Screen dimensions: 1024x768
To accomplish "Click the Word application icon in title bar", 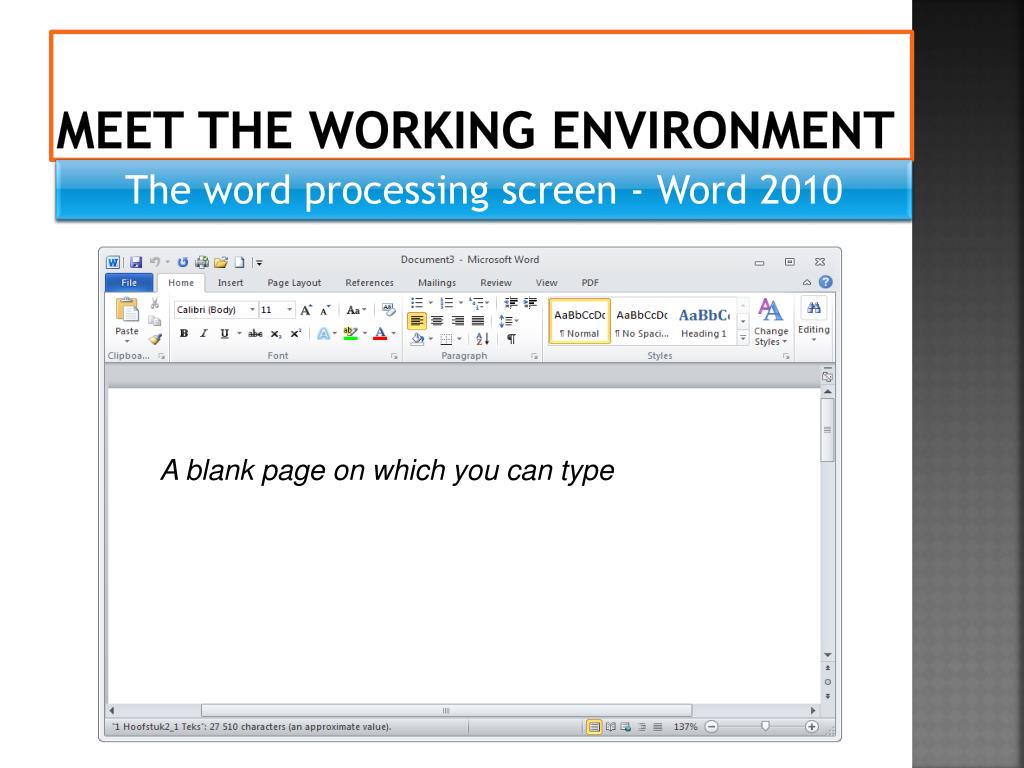I will (x=113, y=263).
